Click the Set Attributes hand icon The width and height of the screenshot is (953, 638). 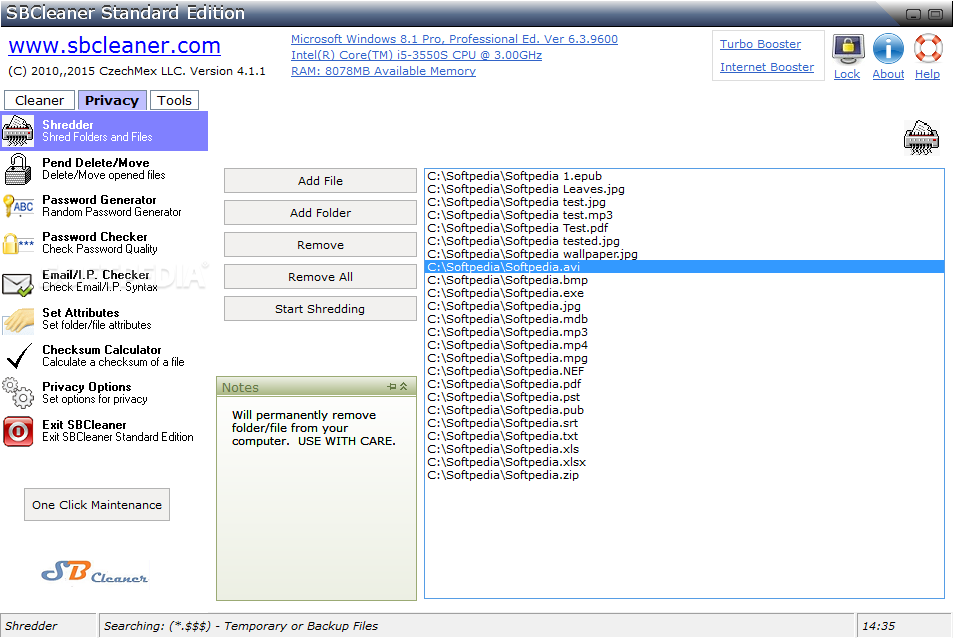point(18,320)
